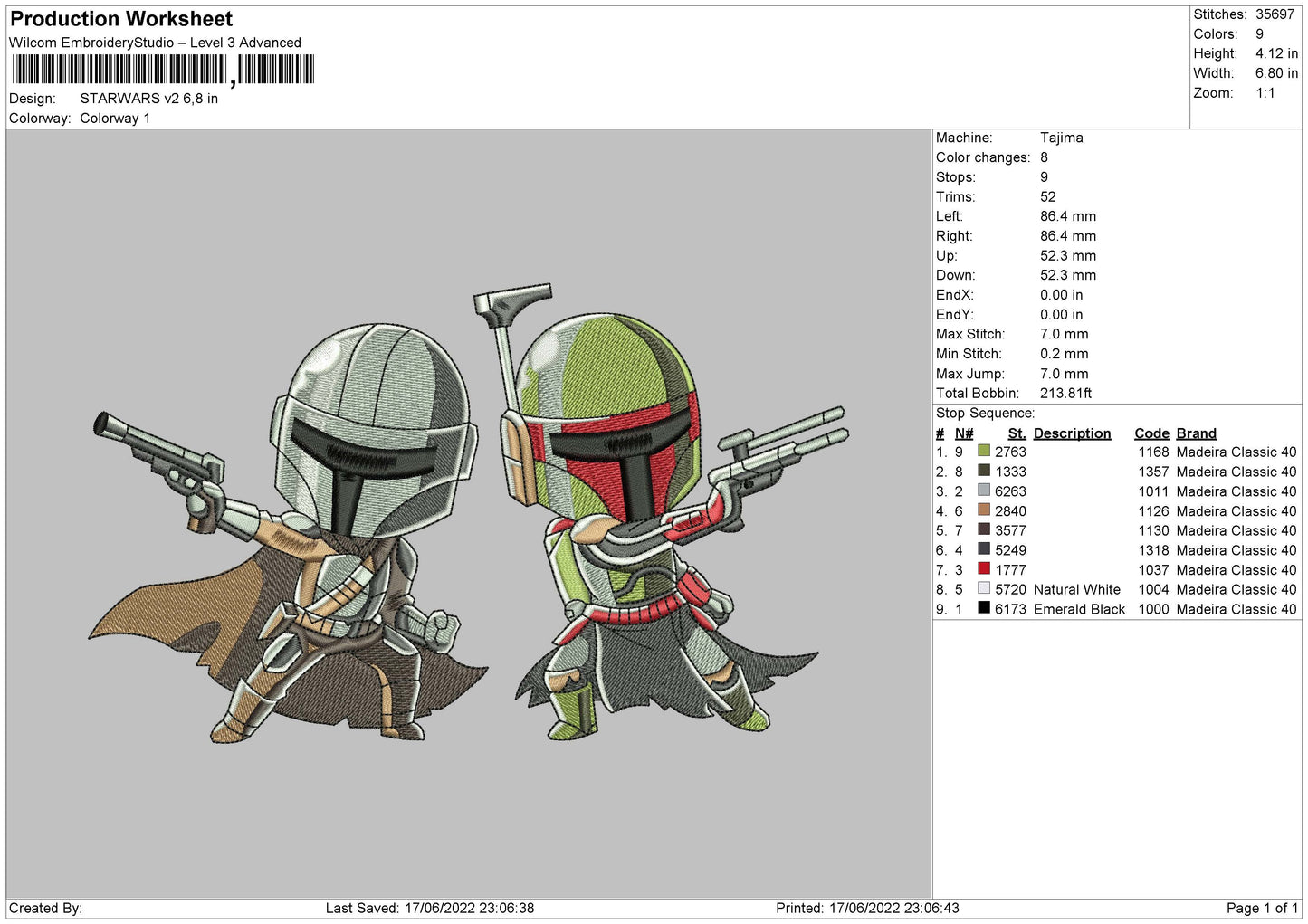Choose the red 1777 thread color swatch
1308x924 pixels.
(984, 569)
